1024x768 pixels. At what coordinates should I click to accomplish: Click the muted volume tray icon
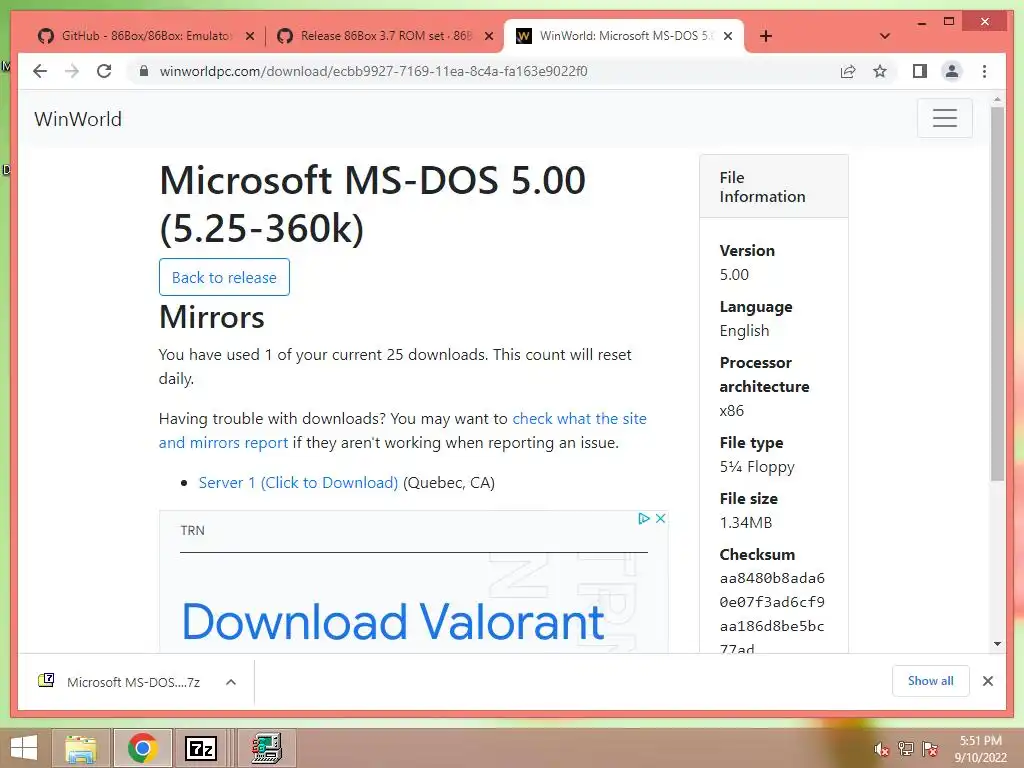point(882,749)
